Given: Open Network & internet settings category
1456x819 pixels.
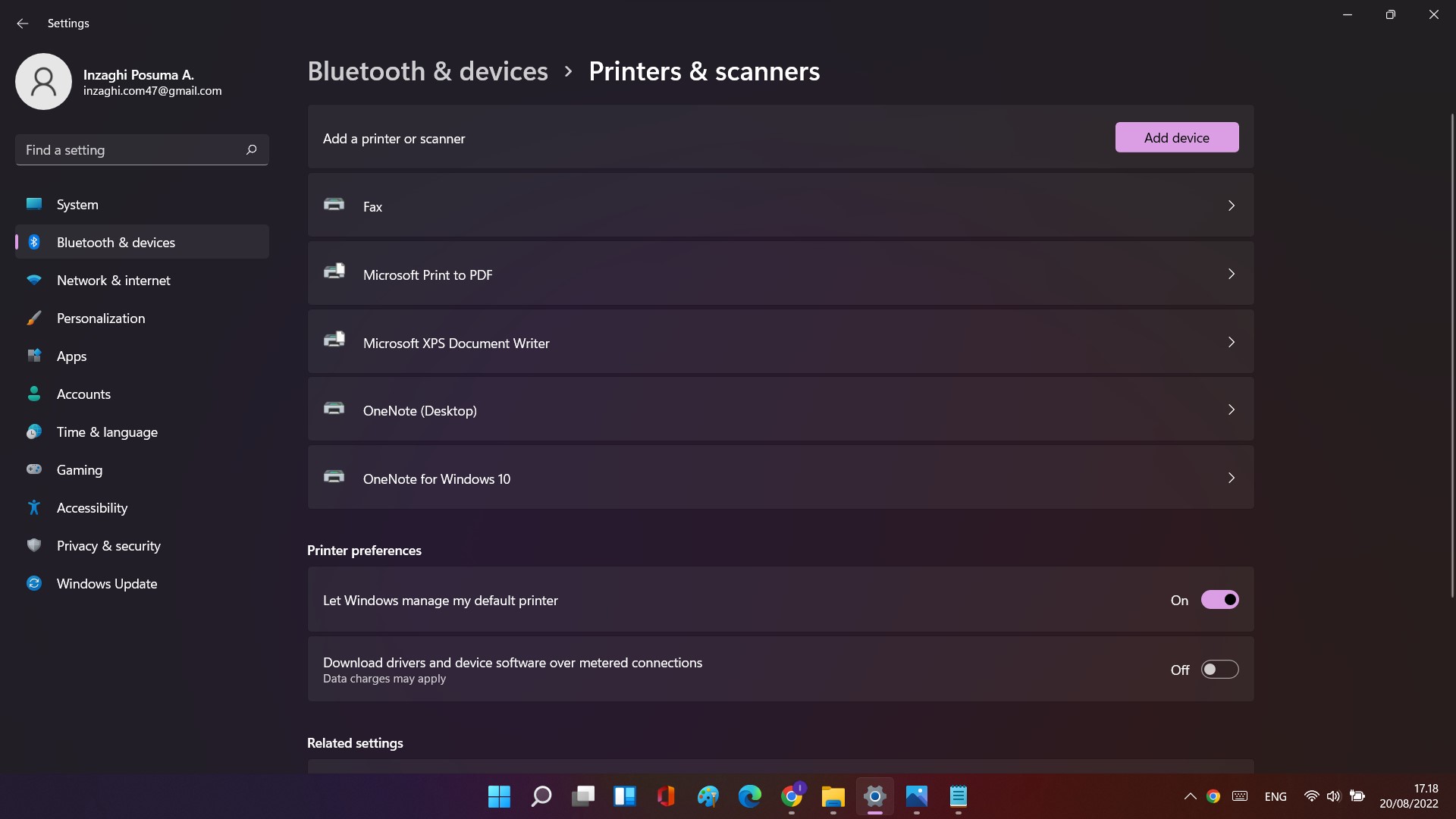Looking at the screenshot, I should click(x=114, y=281).
